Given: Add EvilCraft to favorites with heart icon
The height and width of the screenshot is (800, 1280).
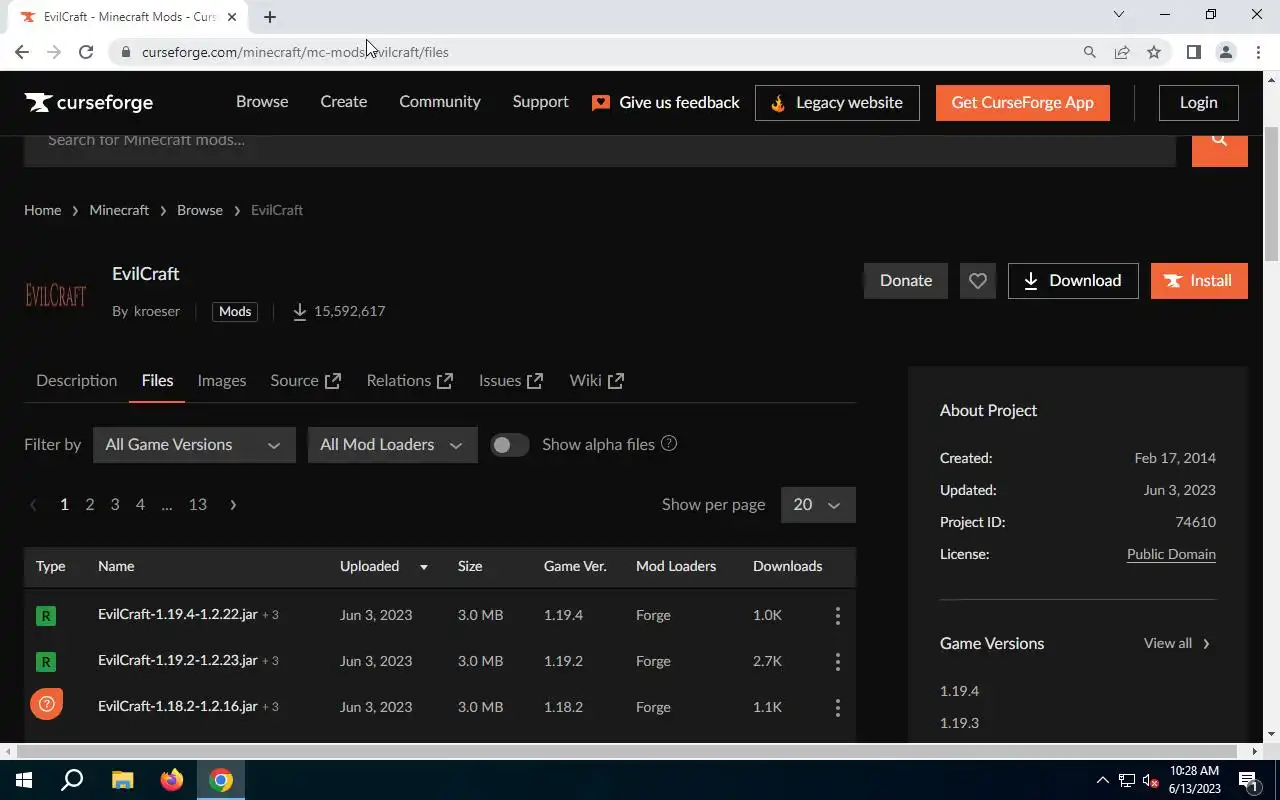Looking at the screenshot, I should pos(978,281).
